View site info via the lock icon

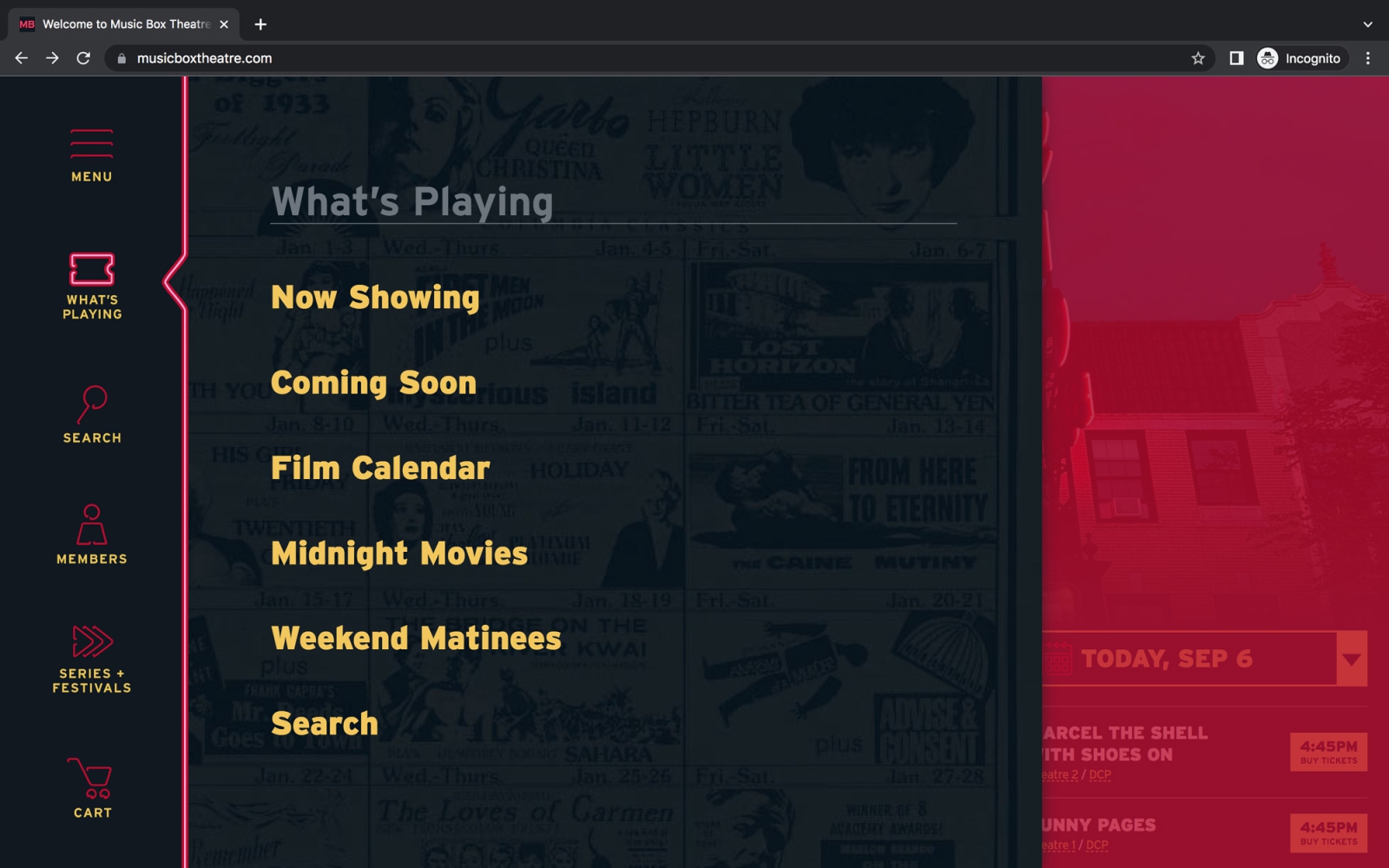(122, 58)
